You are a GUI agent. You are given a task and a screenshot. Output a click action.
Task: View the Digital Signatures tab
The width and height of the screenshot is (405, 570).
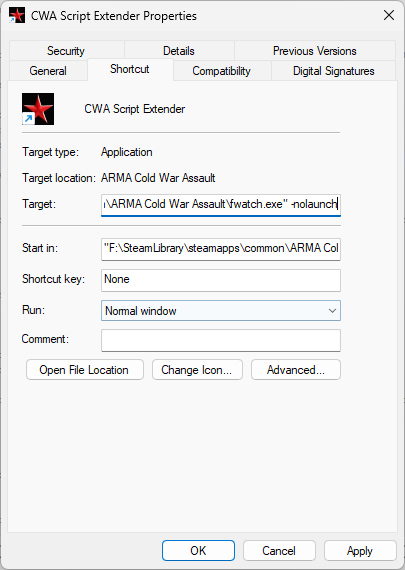tap(333, 71)
